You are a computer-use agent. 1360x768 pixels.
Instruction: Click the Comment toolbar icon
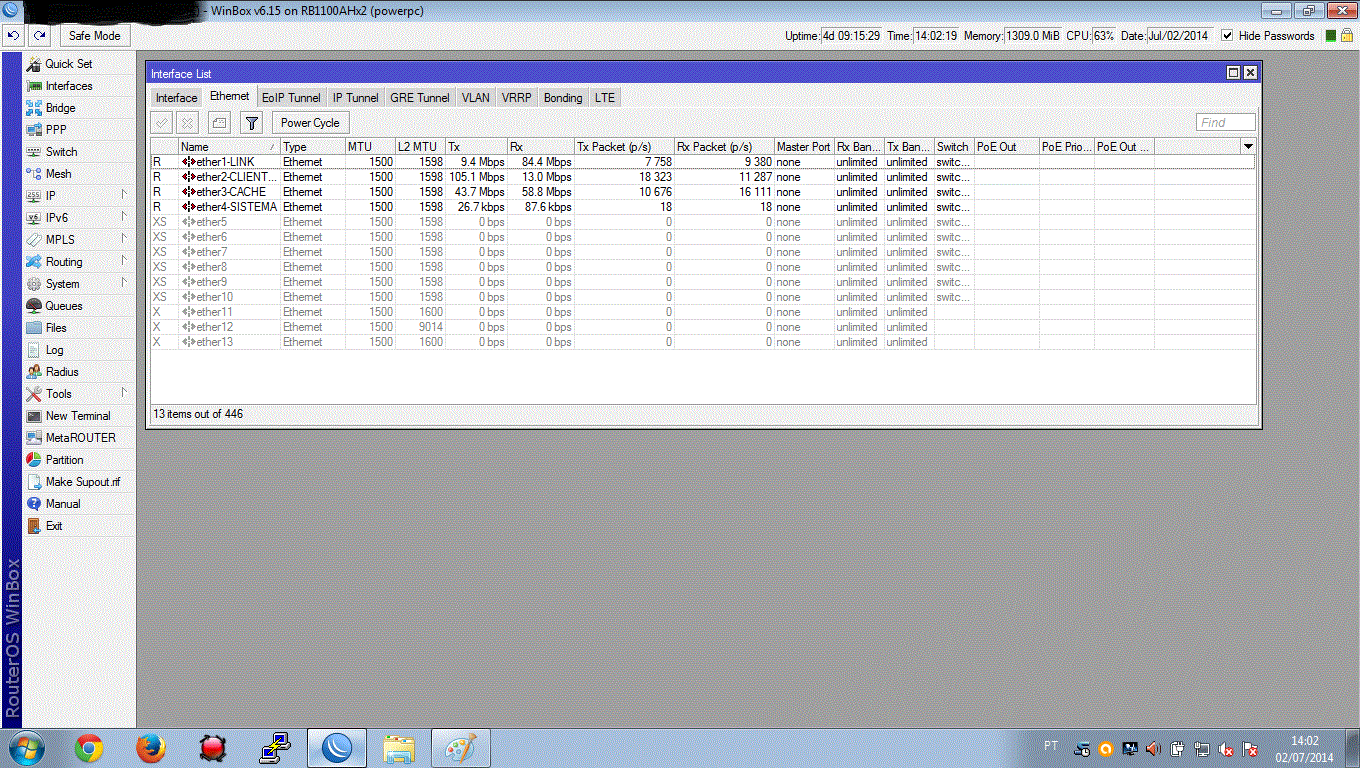[x=219, y=123]
